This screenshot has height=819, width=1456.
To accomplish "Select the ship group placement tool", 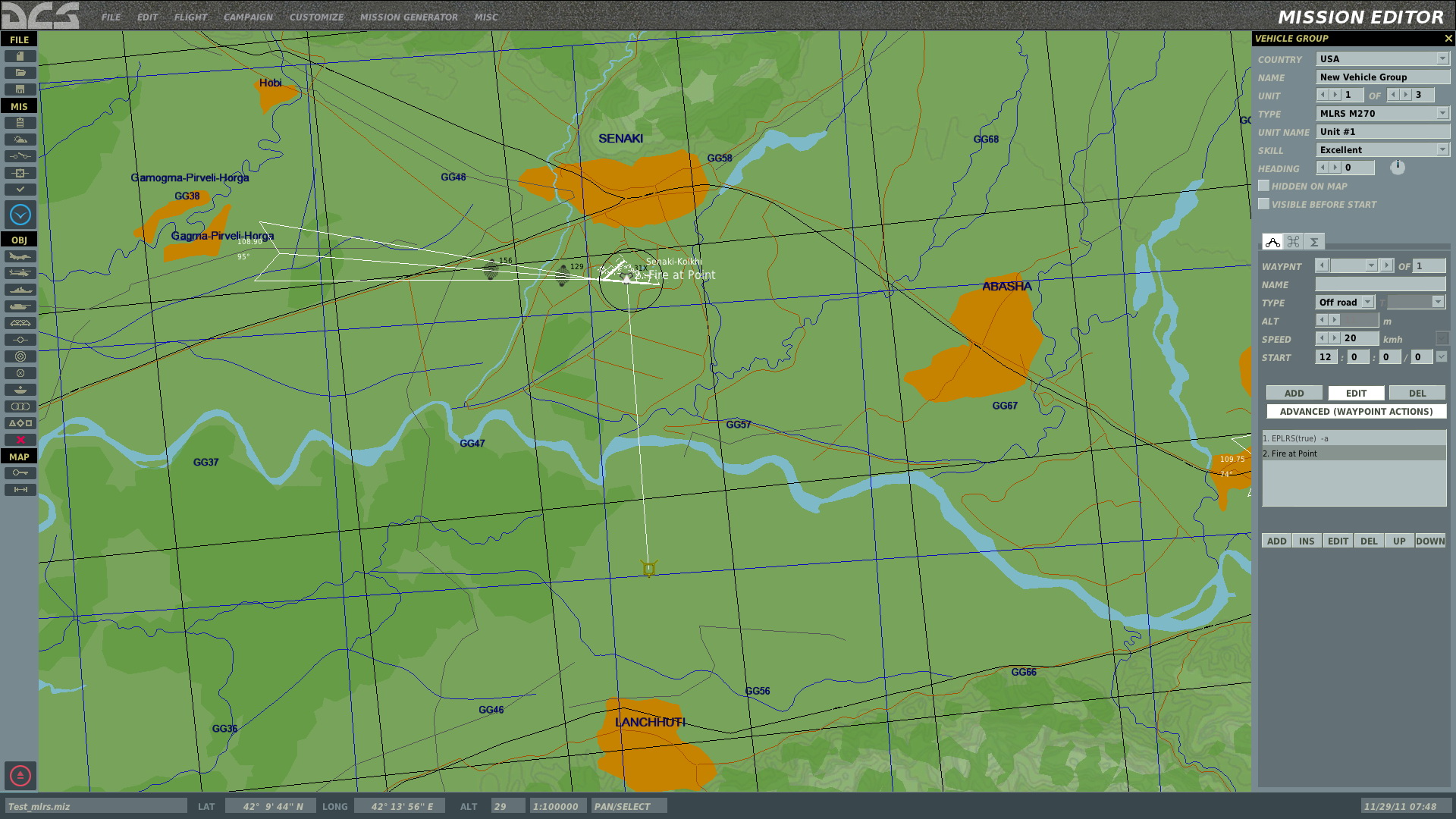I will point(20,290).
